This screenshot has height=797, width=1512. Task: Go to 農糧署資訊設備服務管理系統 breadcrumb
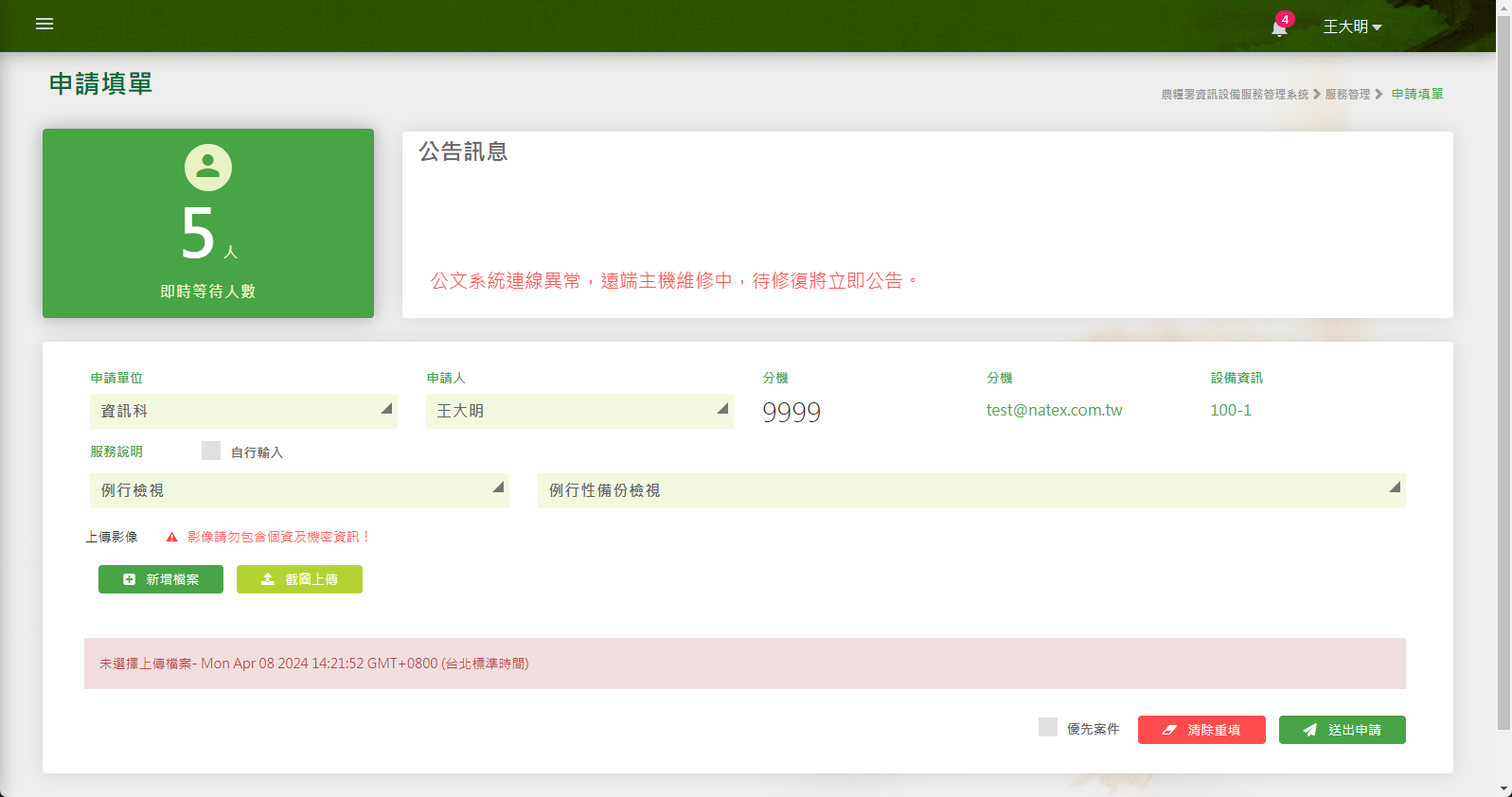(x=1235, y=95)
